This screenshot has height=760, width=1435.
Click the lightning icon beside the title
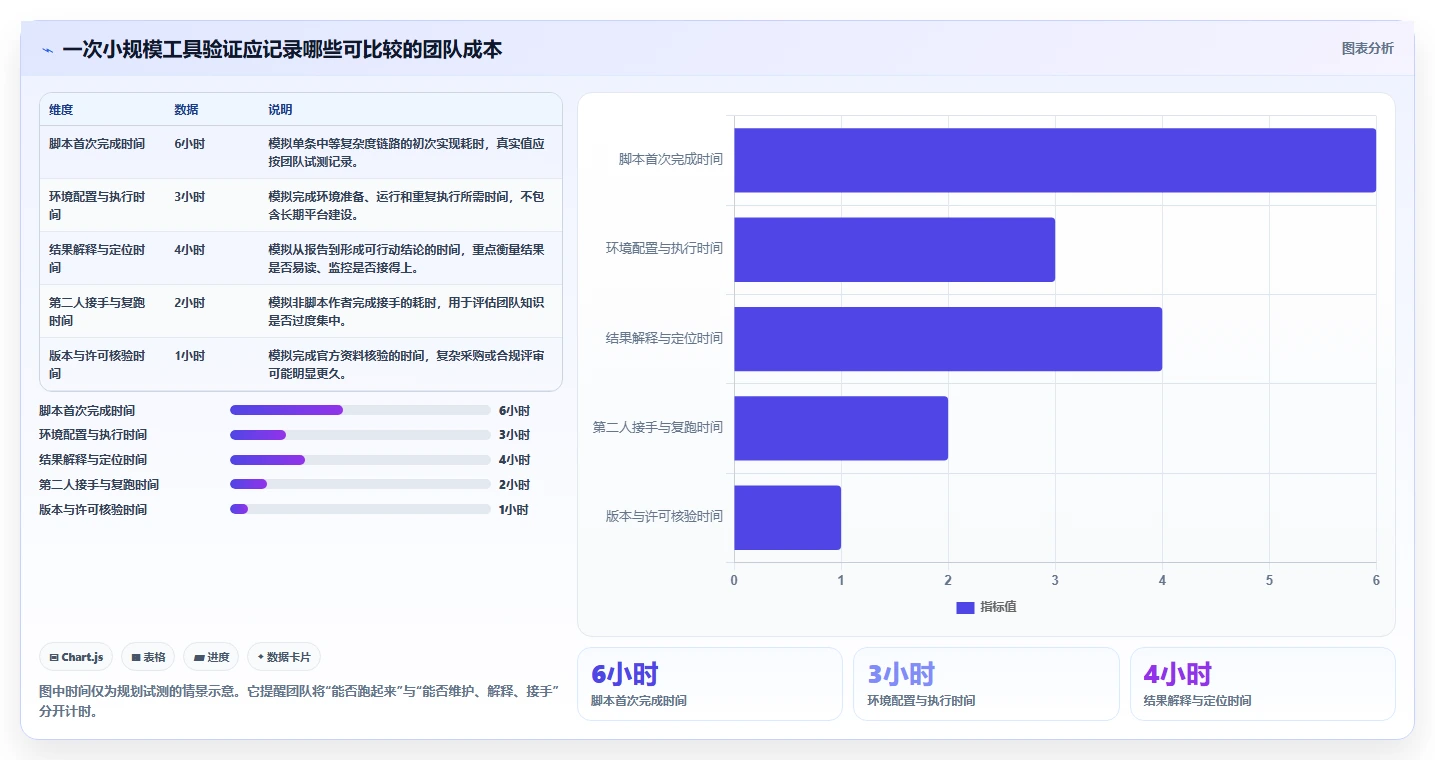pos(47,50)
